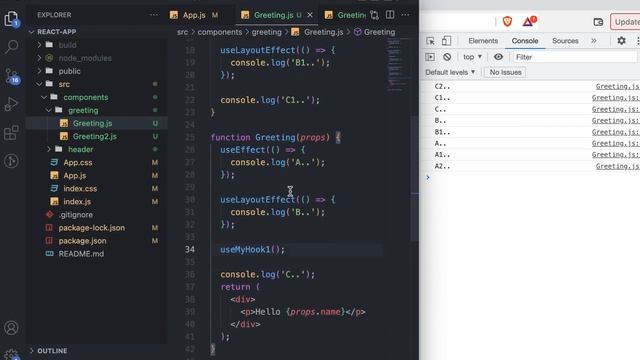Viewport: 640px width, 360px height.
Task: Open Explorer more actions ellipsis
Action: pyautogui.click(x=153, y=15)
